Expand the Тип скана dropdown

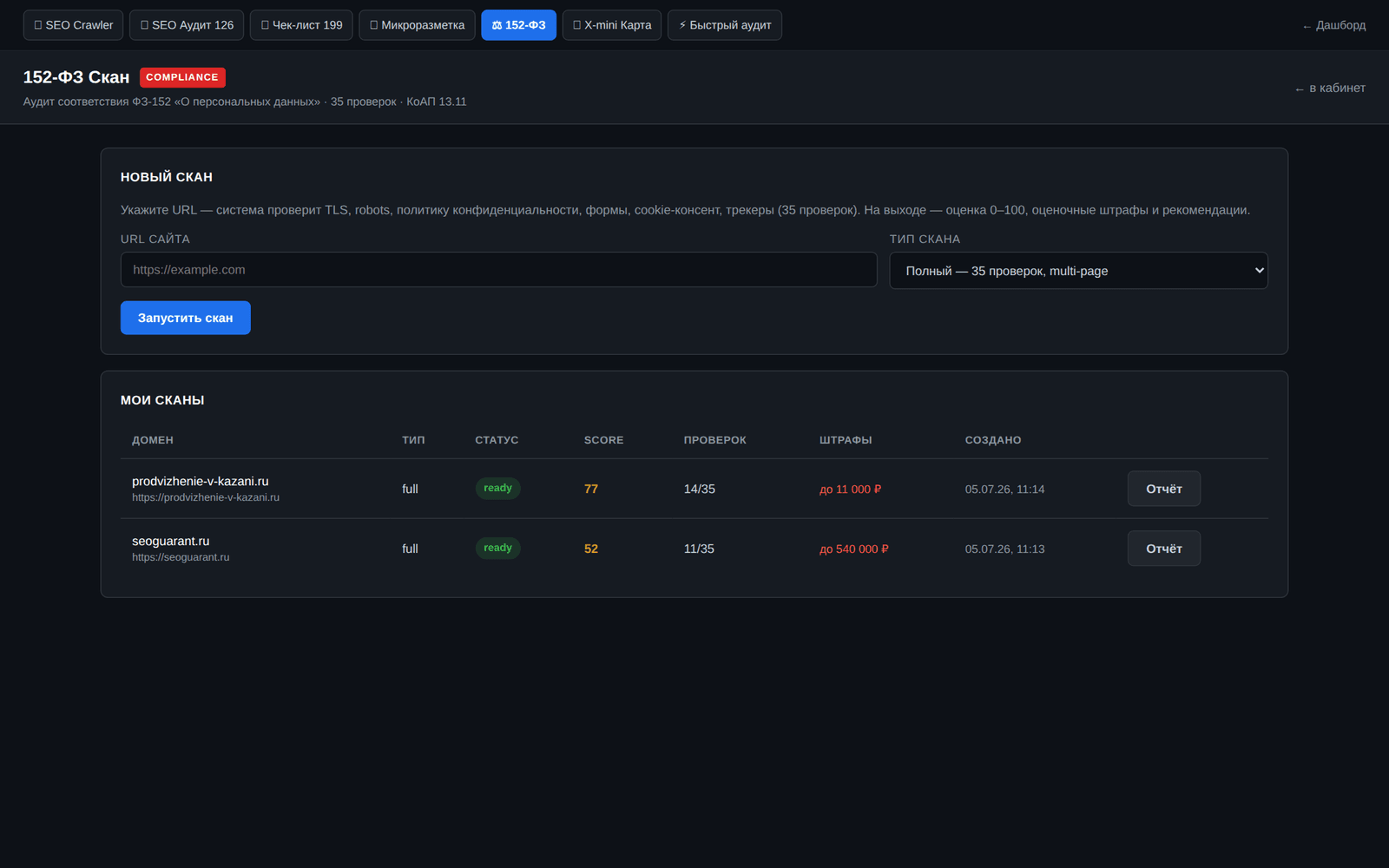pos(1078,271)
